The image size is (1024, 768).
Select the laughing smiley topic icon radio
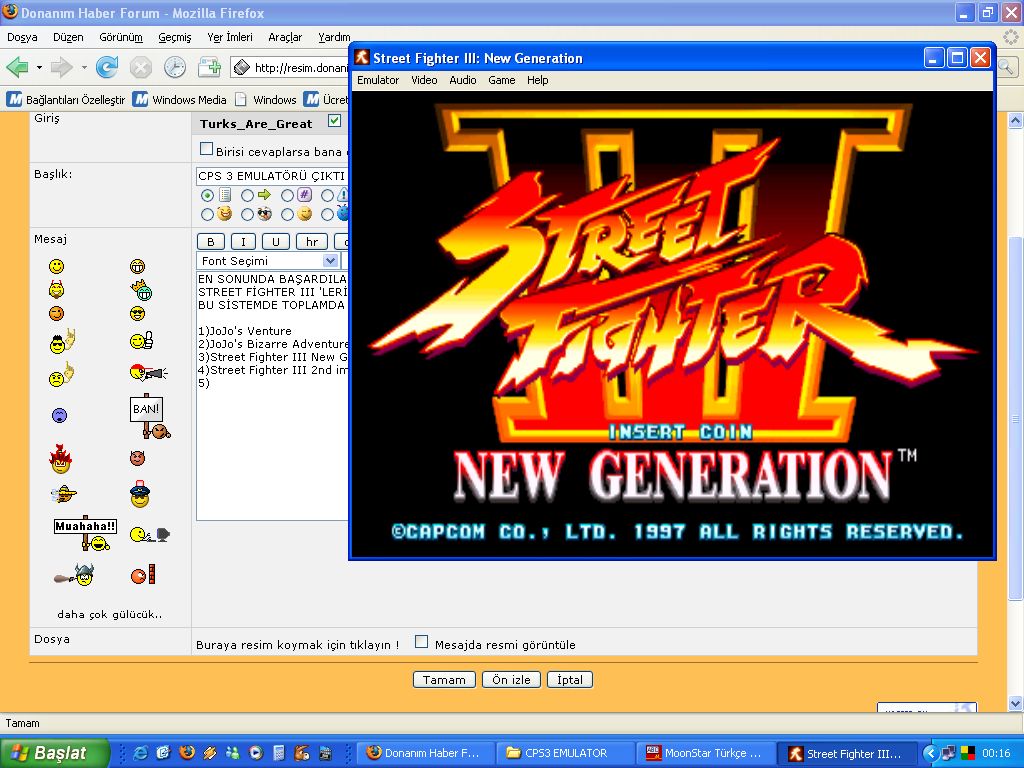(207, 214)
